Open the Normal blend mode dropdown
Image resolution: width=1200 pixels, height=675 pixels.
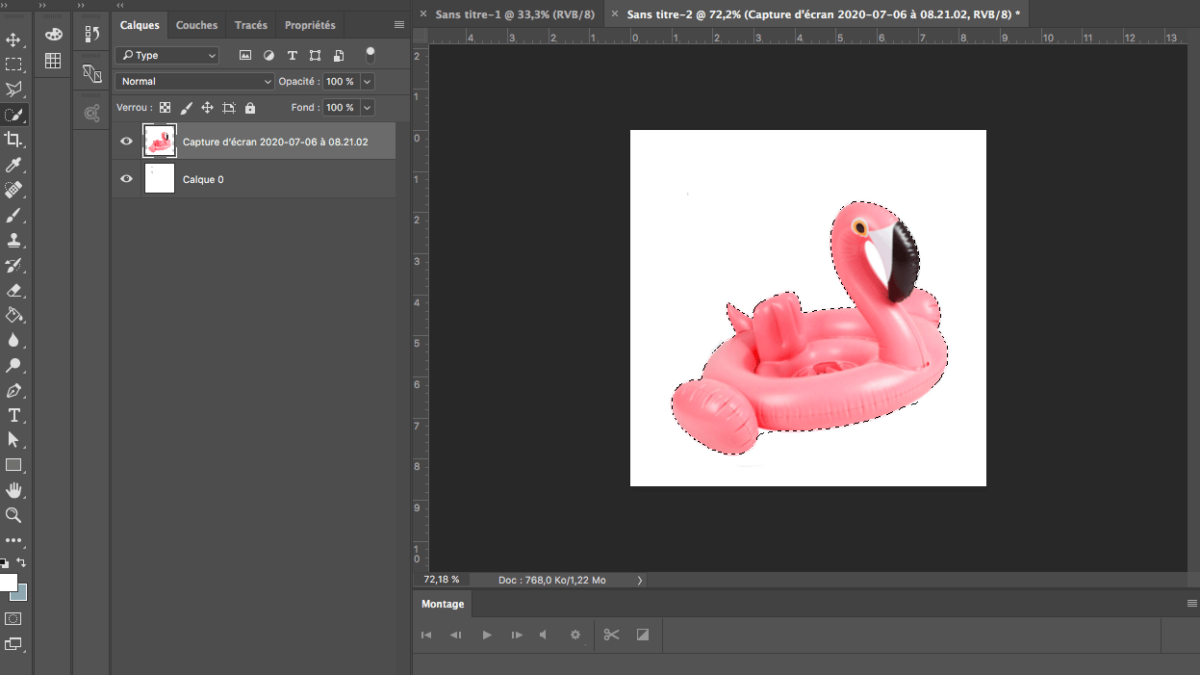click(194, 81)
